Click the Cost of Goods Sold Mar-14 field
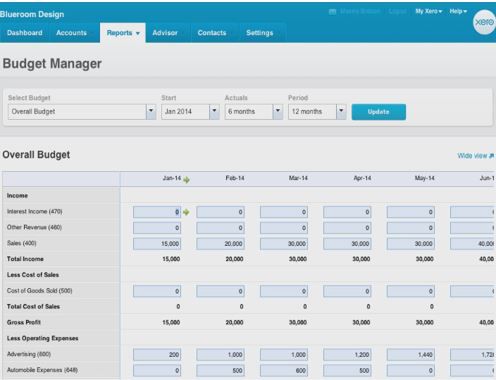This screenshot has width=496, height=380. click(x=284, y=291)
